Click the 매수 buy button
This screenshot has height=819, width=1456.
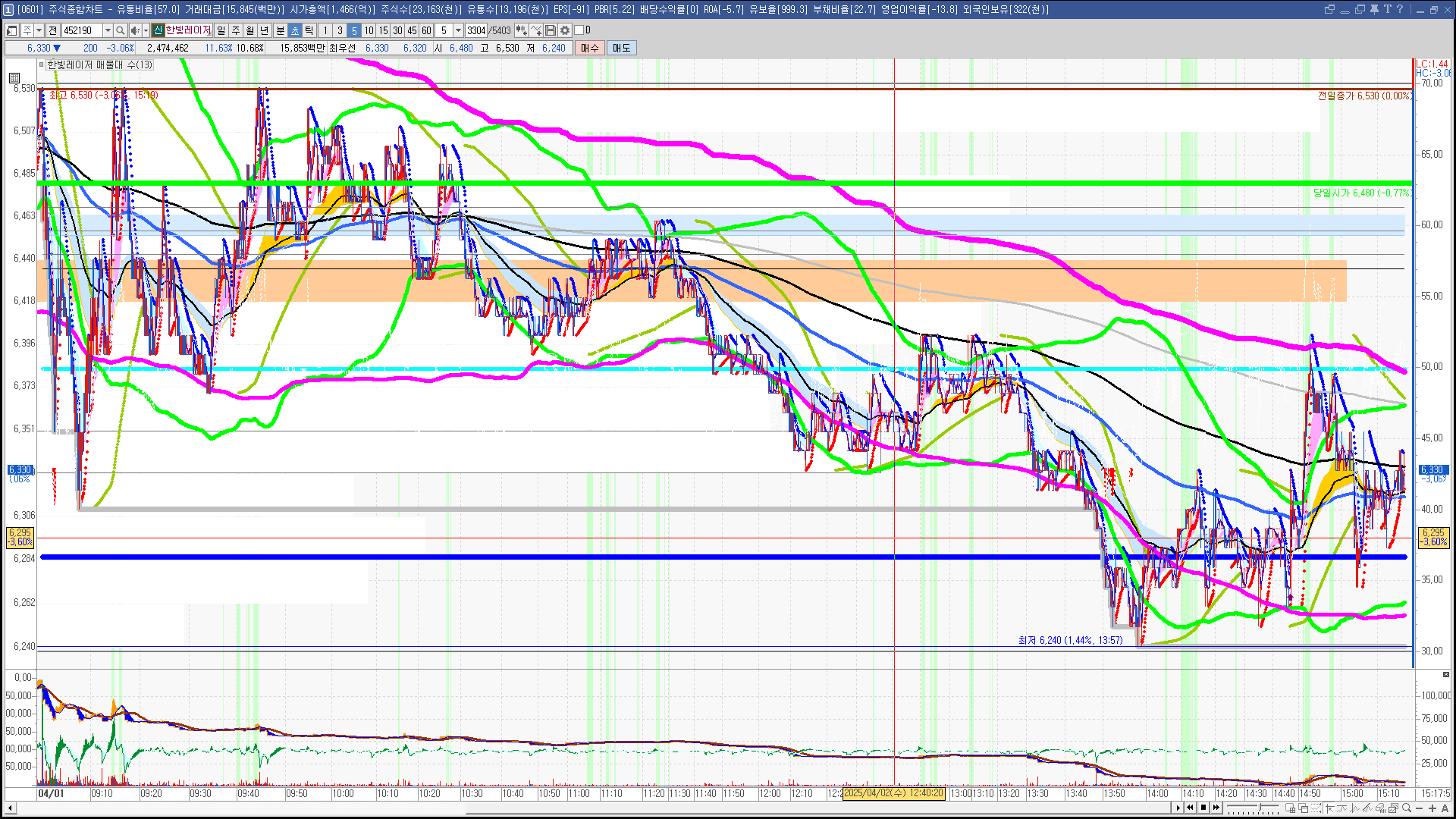click(x=589, y=48)
